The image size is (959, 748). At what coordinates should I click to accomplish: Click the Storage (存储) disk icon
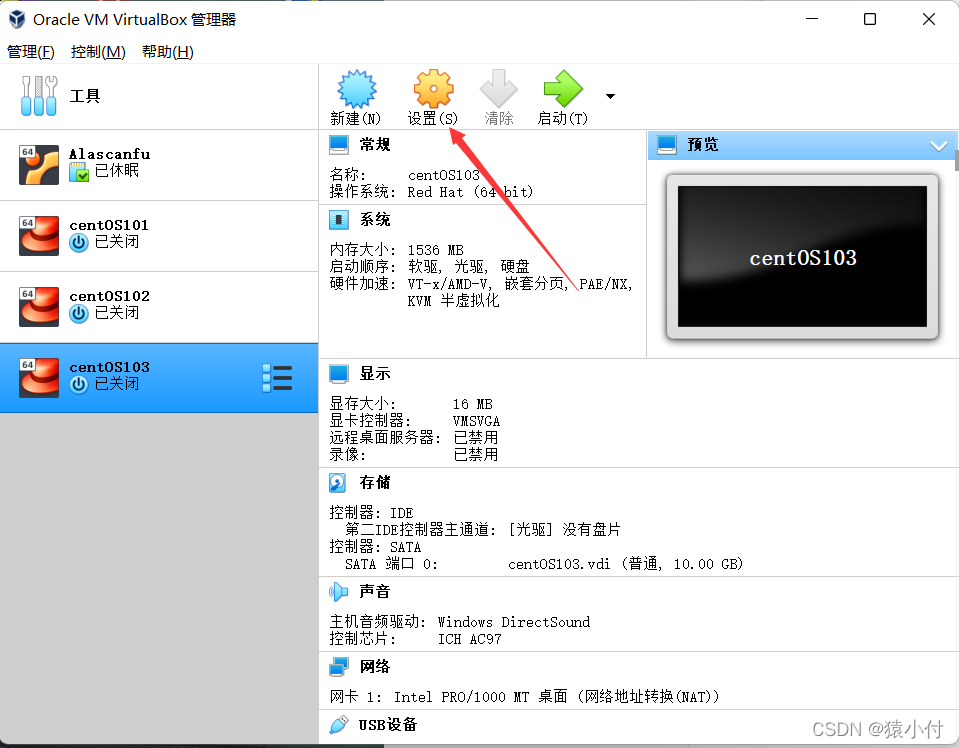338,483
